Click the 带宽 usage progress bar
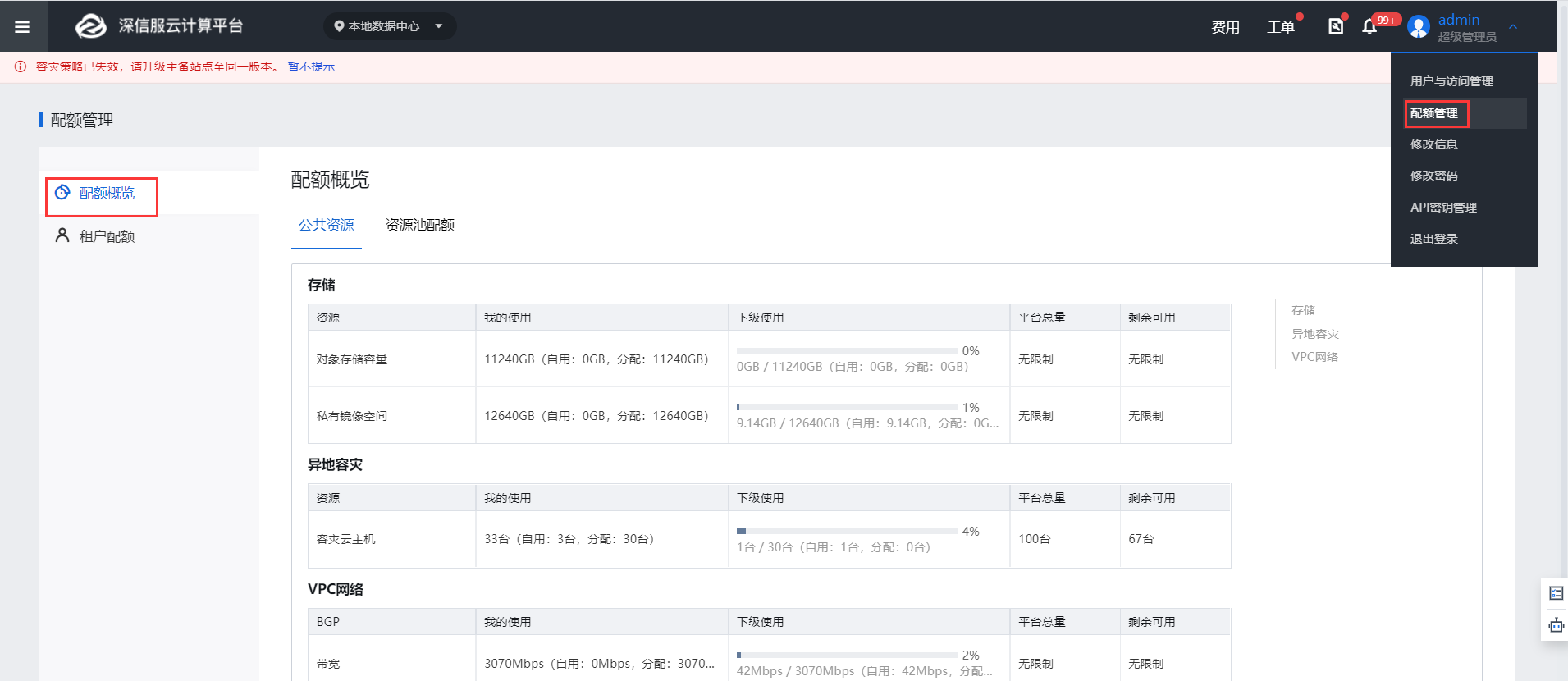This screenshot has height=681, width=1568. point(847,655)
